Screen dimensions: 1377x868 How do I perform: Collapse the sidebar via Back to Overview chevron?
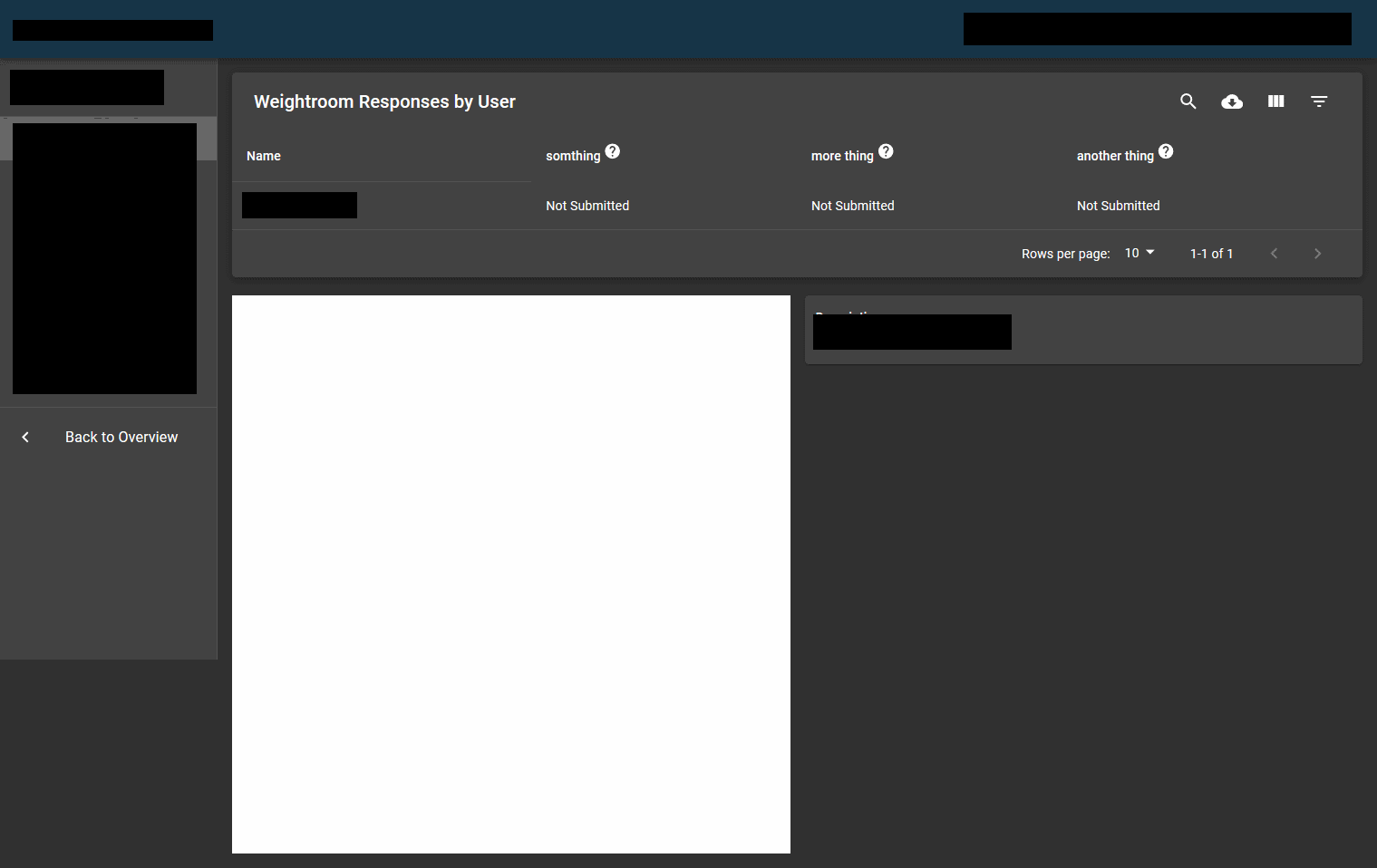(x=24, y=437)
